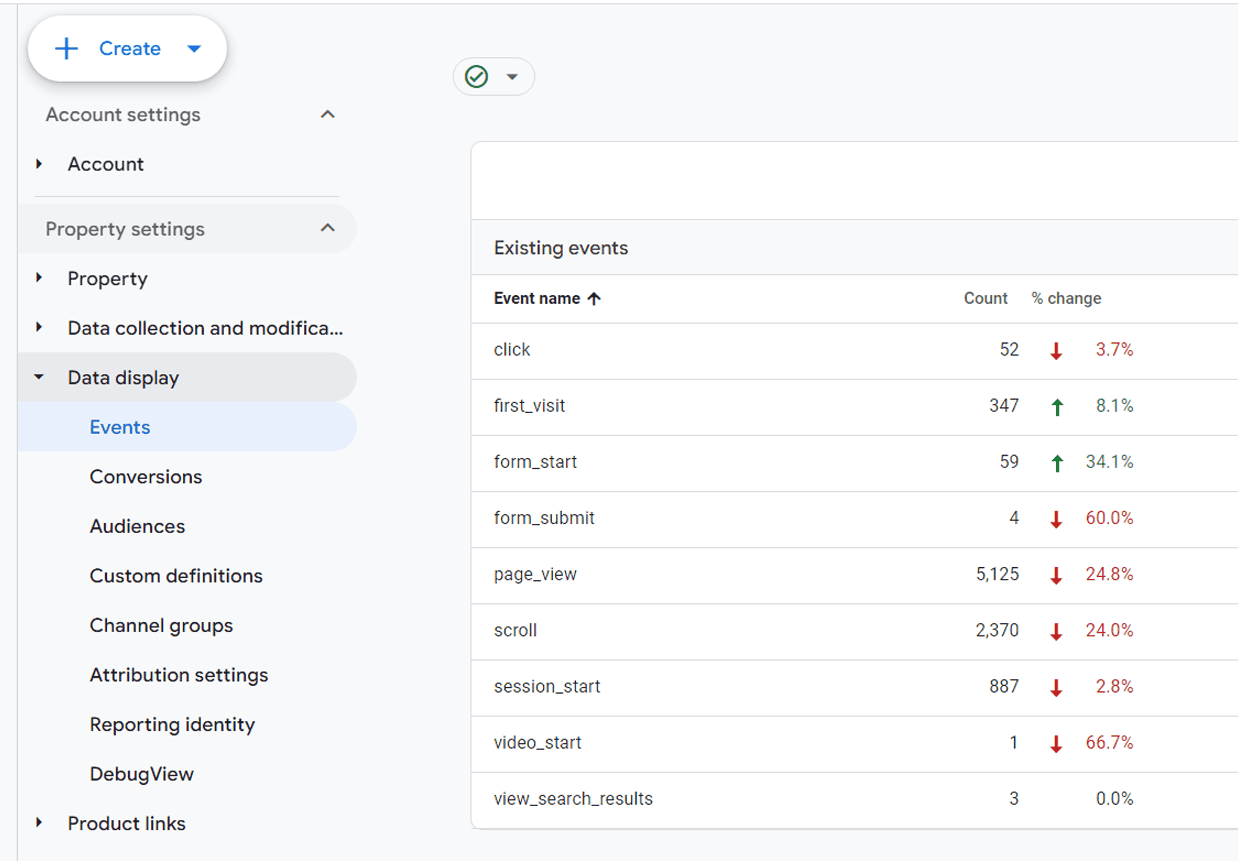Image resolution: width=1238 pixels, height=861 pixels.
Task: Click the 60.0% change value
Action: tap(1109, 518)
